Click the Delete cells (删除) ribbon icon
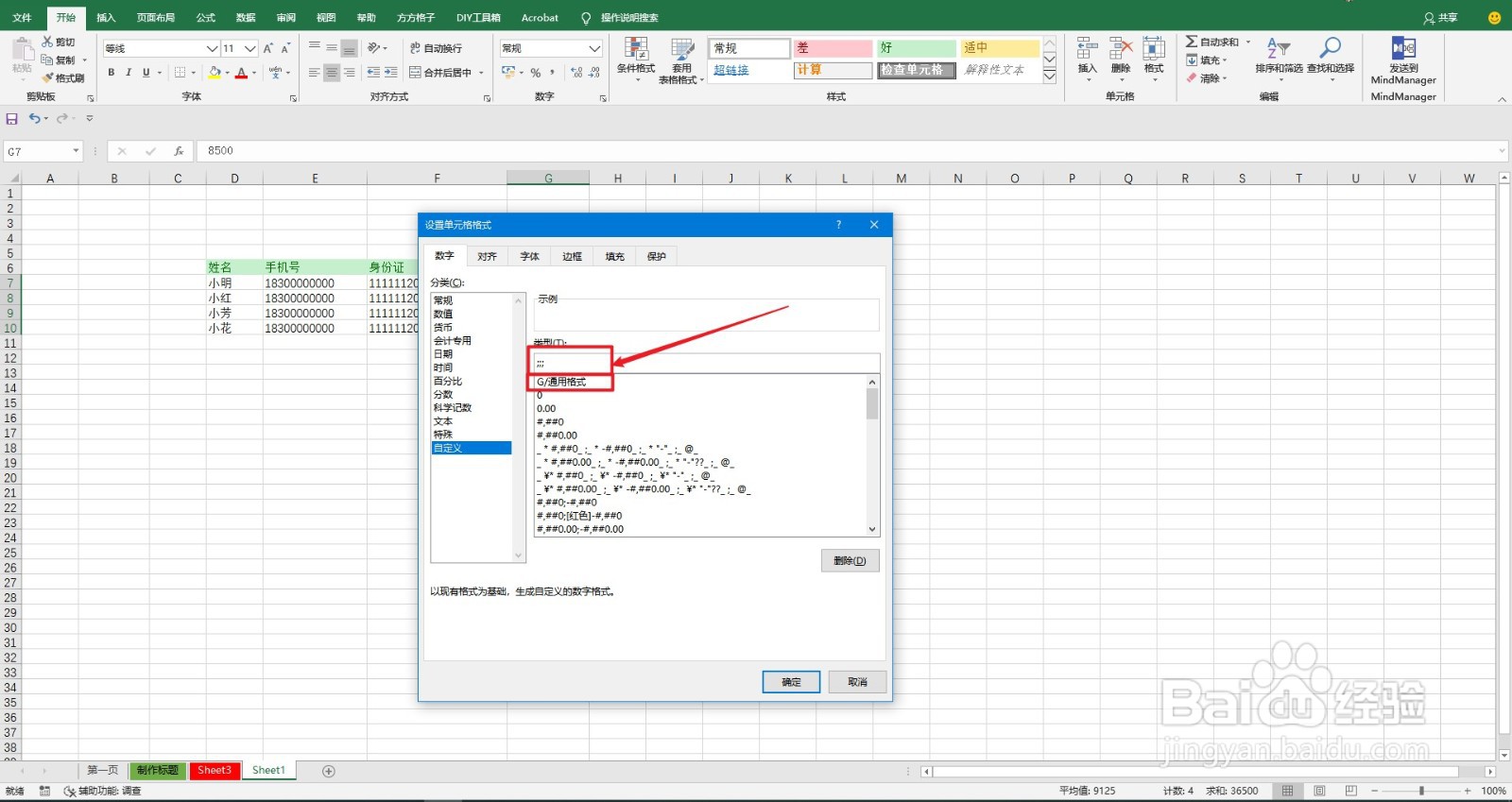Image resolution: width=1512 pixels, height=802 pixels. (x=1121, y=49)
